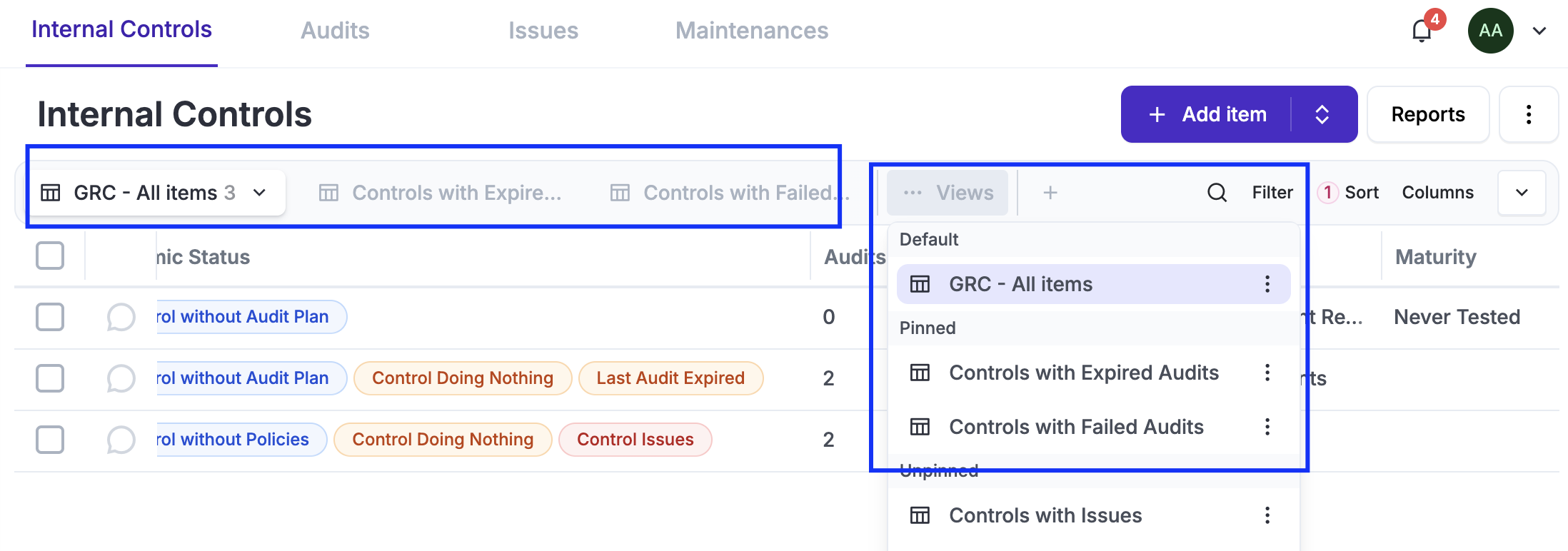Open the page-level three-dot menu
This screenshot has width=1568, height=551.
pyautogui.click(x=1528, y=114)
